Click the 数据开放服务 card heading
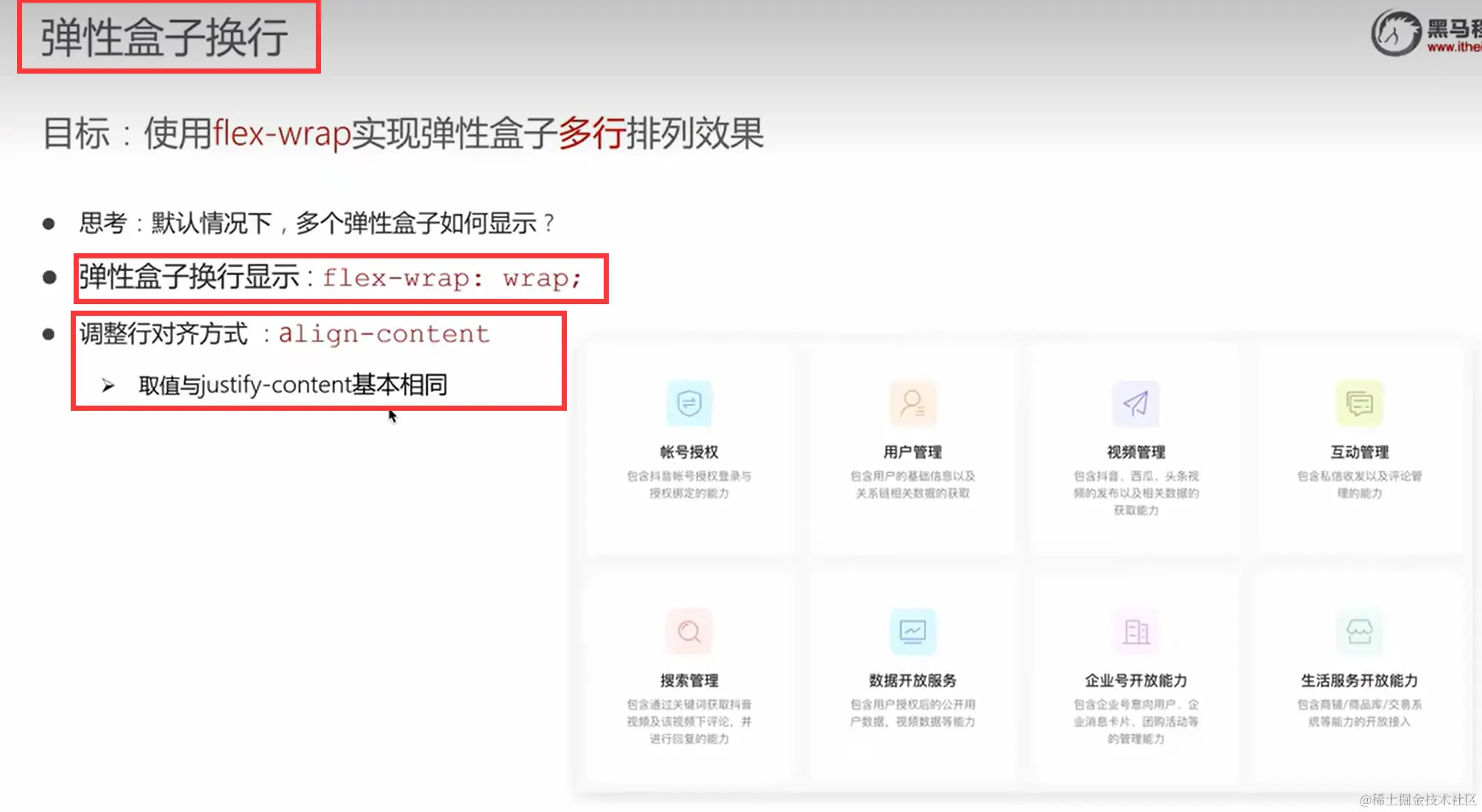The height and width of the screenshot is (812, 1482). (912, 680)
